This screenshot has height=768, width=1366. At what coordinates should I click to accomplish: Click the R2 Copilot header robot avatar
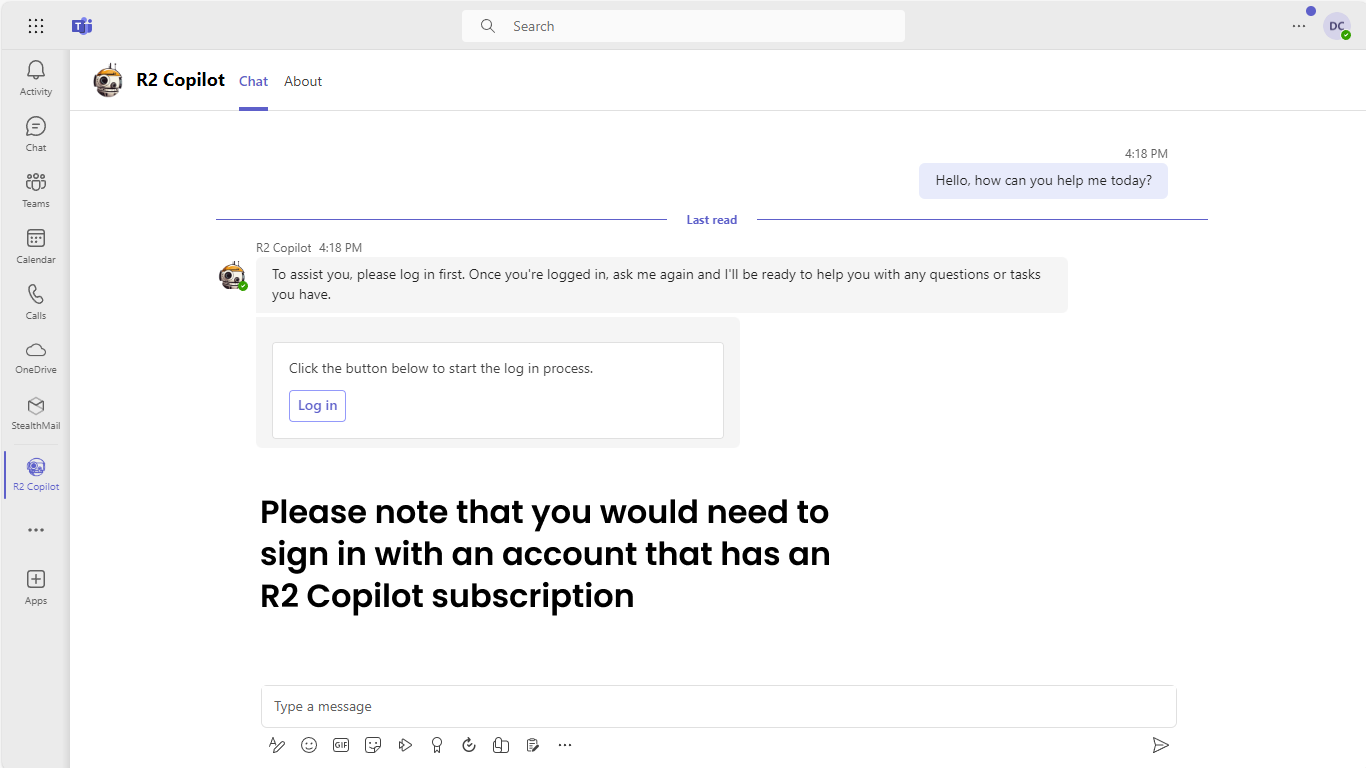tap(108, 81)
